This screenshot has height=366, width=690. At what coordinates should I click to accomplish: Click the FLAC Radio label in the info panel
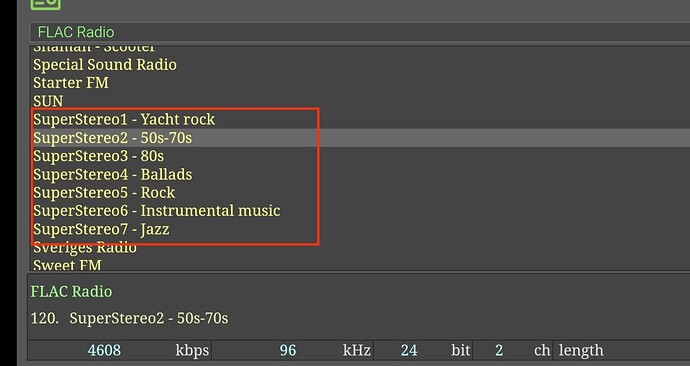pos(71,291)
